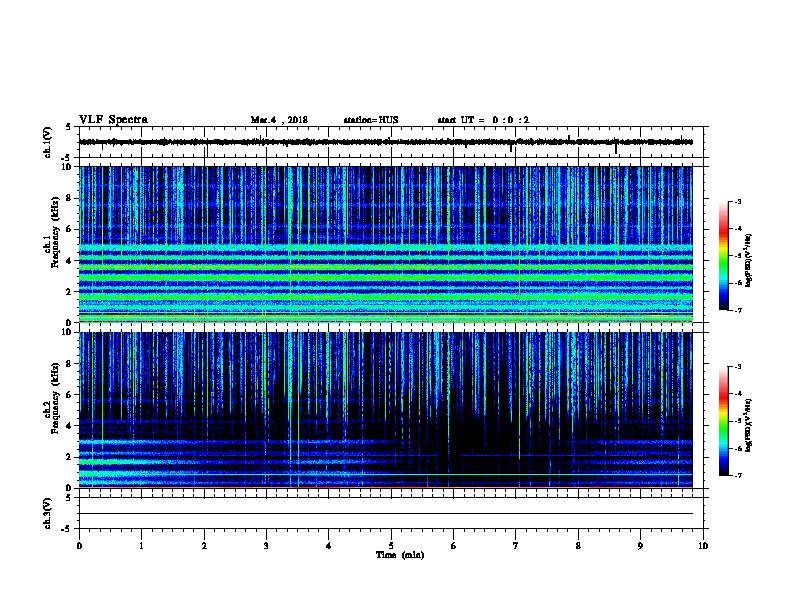Click the "10" tick on the time axis
The height and width of the screenshot is (612, 792).
703,546
